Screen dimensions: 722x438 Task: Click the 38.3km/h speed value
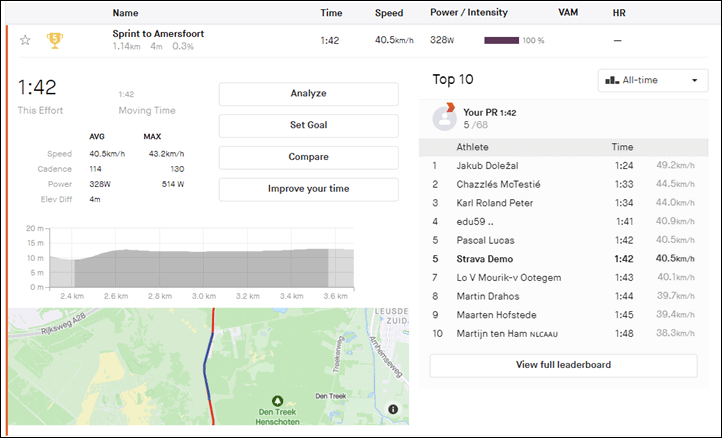pyautogui.click(x=675, y=333)
